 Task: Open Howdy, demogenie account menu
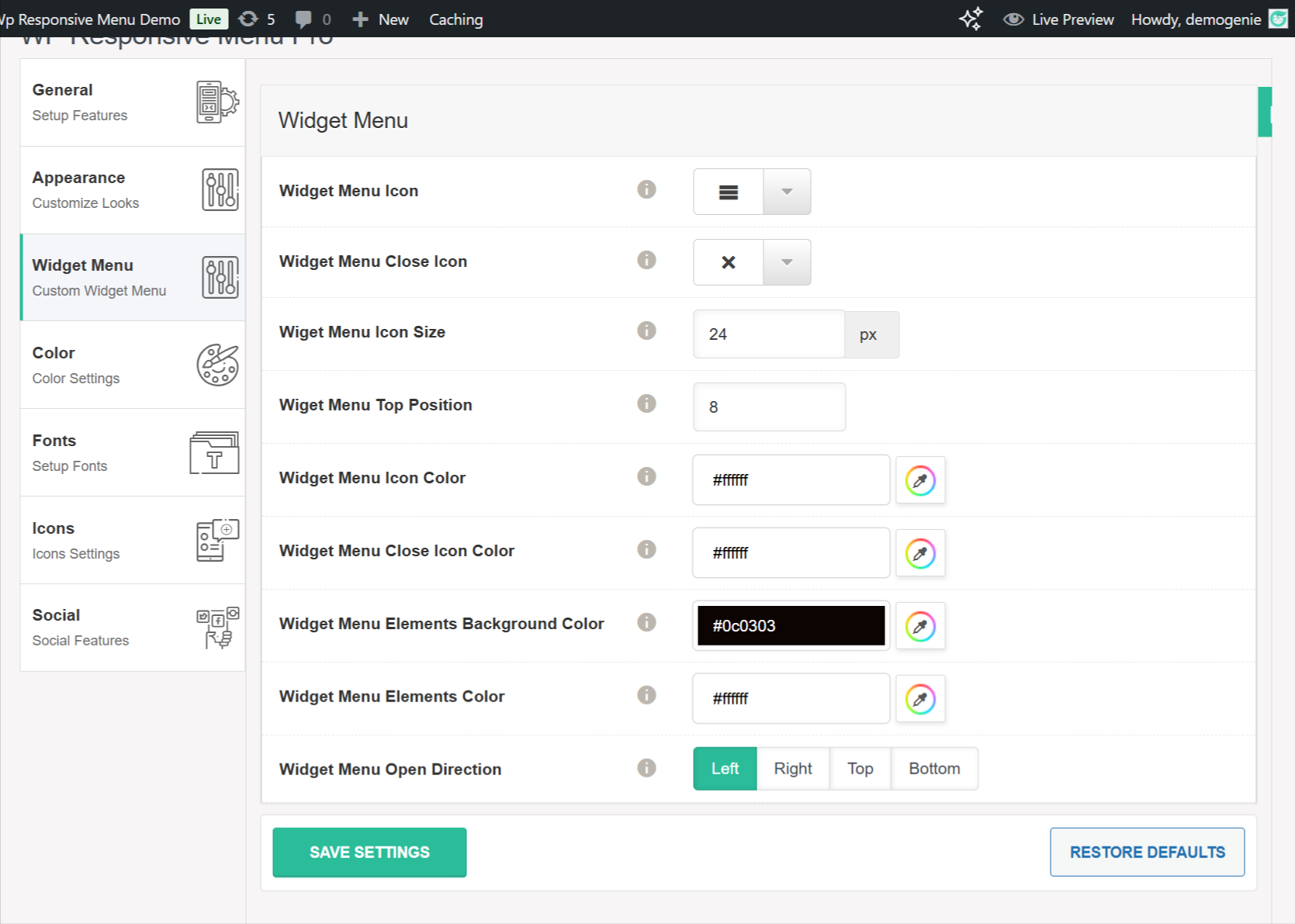(x=1209, y=19)
